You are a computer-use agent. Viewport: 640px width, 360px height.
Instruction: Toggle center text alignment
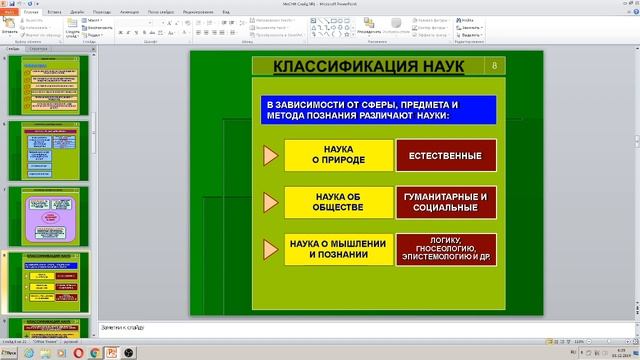(x=206, y=33)
